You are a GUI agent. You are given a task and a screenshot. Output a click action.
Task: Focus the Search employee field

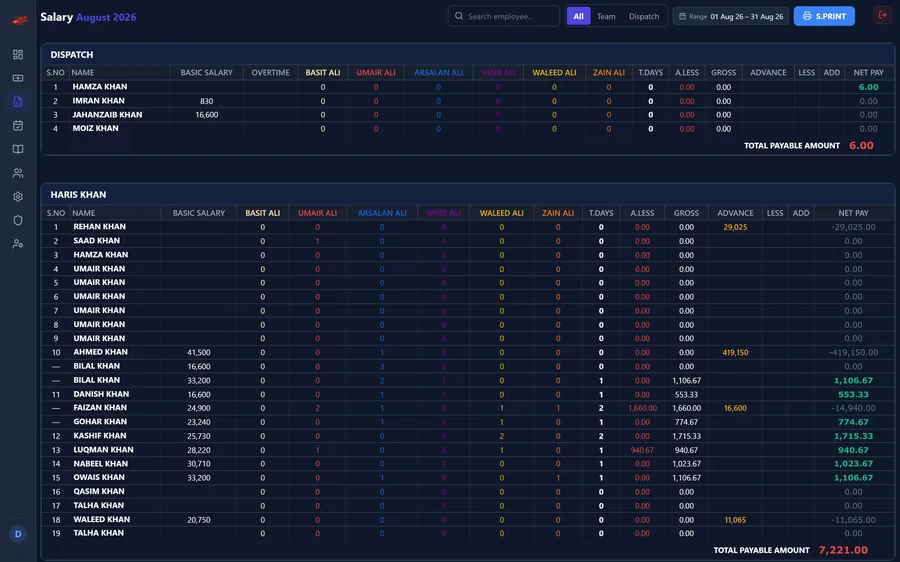[503, 16]
